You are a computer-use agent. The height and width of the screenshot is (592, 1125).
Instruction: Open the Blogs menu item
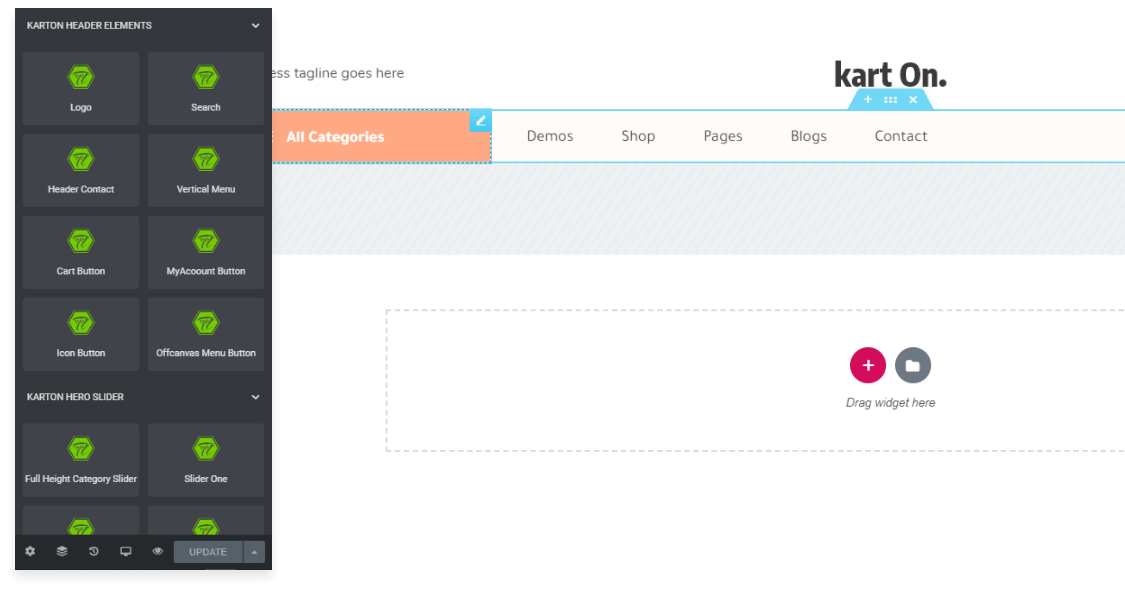pyautogui.click(x=809, y=136)
